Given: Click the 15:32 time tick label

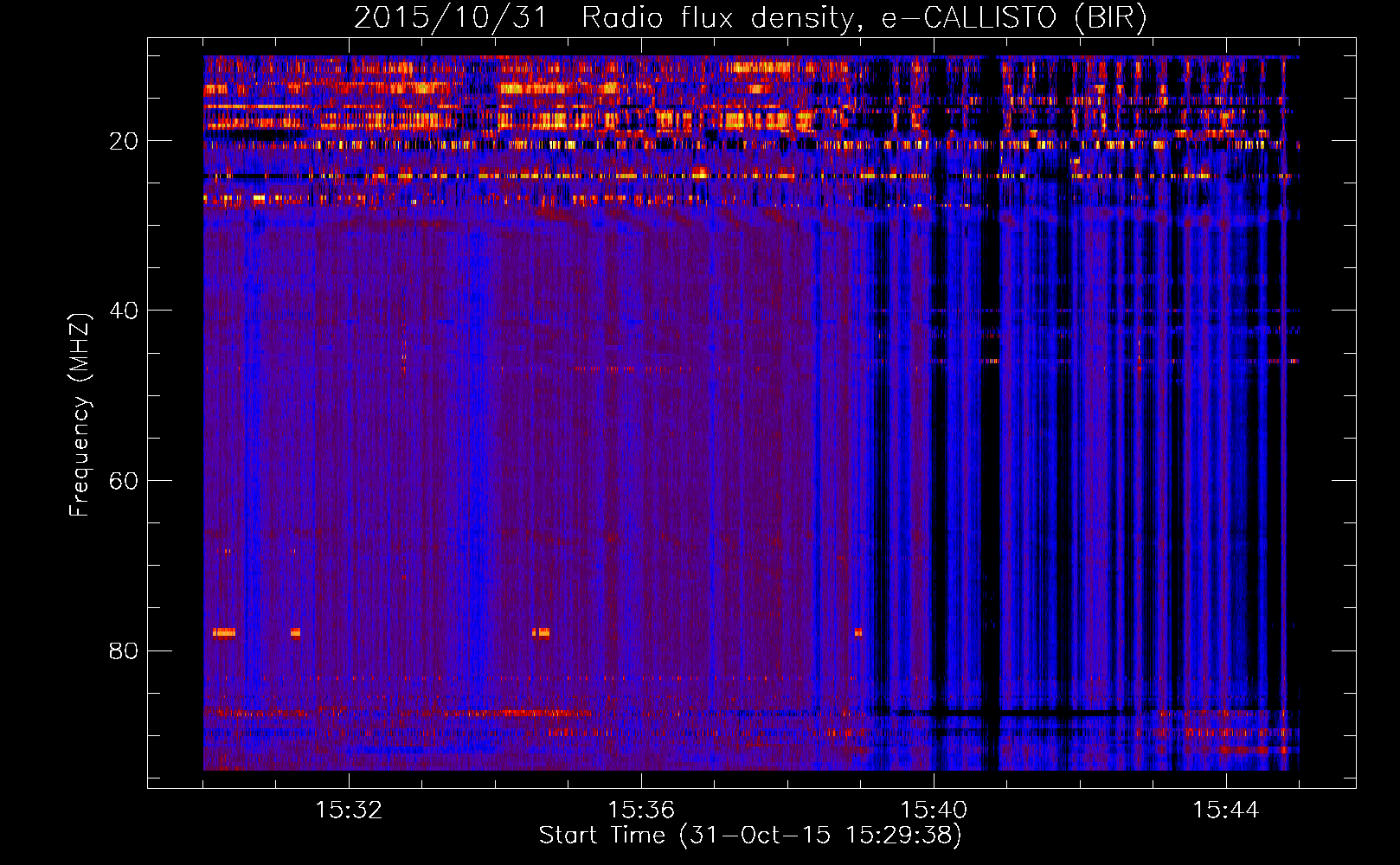Looking at the screenshot, I should [x=349, y=811].
